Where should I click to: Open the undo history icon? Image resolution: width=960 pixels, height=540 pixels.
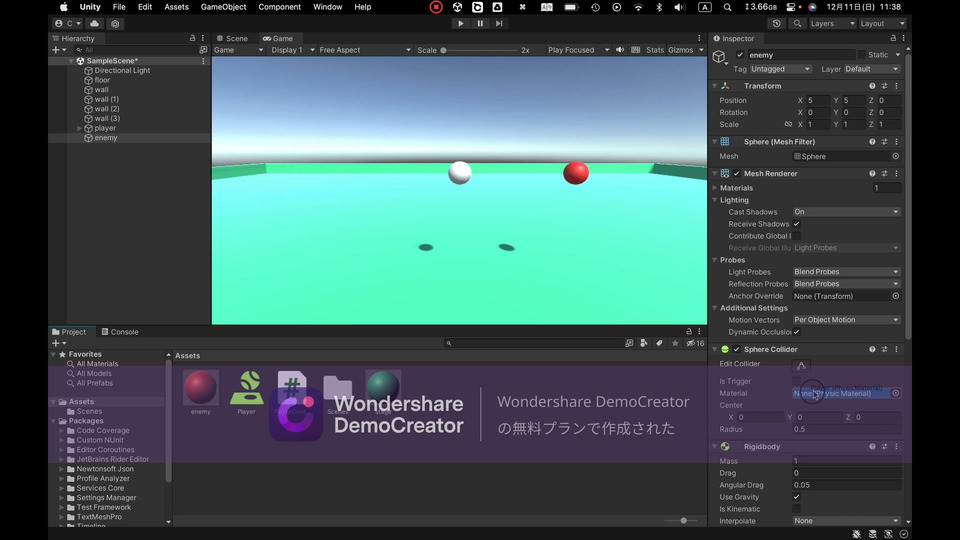[x=776, y=23]
